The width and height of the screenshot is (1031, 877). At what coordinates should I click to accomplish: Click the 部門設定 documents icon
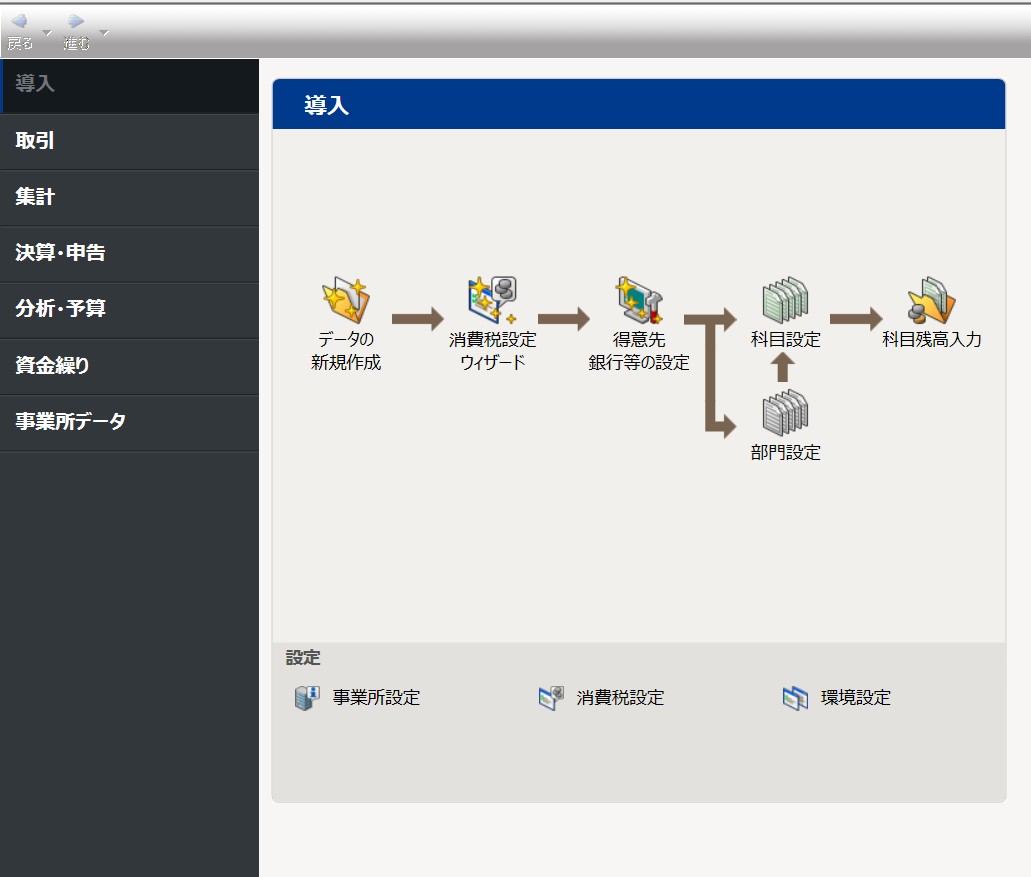click(785, 413)
